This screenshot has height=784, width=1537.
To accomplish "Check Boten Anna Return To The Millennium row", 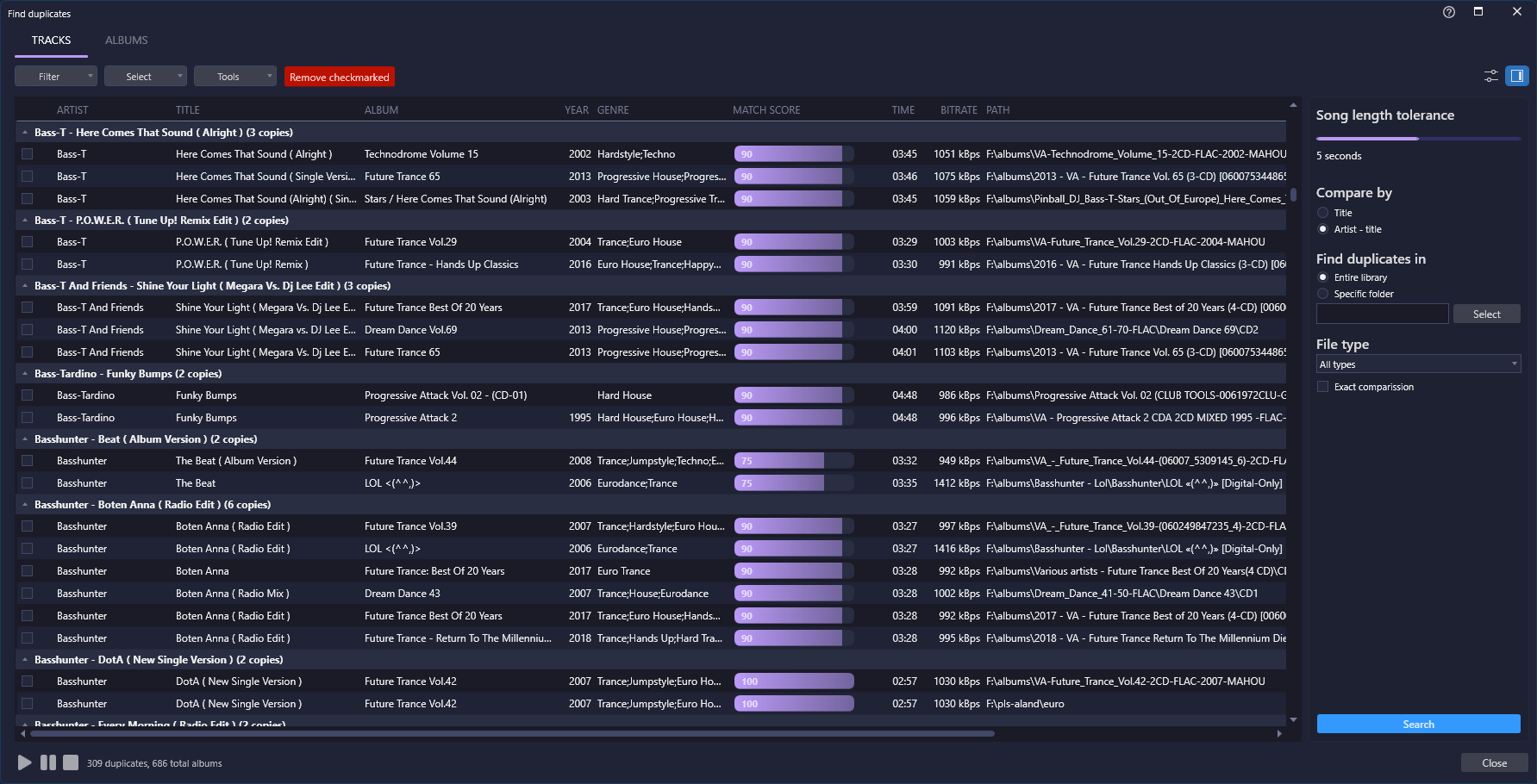I will pos(28,638).
